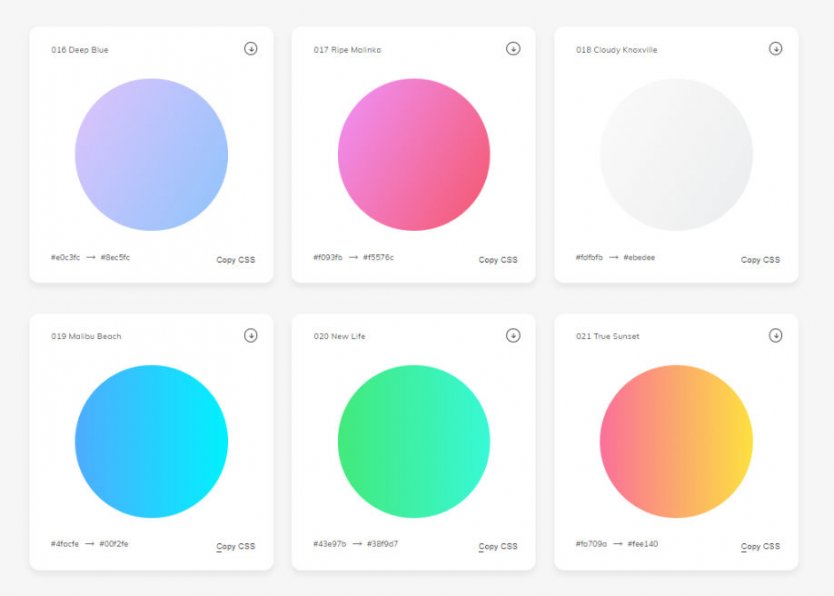The width and height of the screenshot is (834, 596).
Task: Click the download icon on Deep Blue card
Action: (x=250, y=48)
